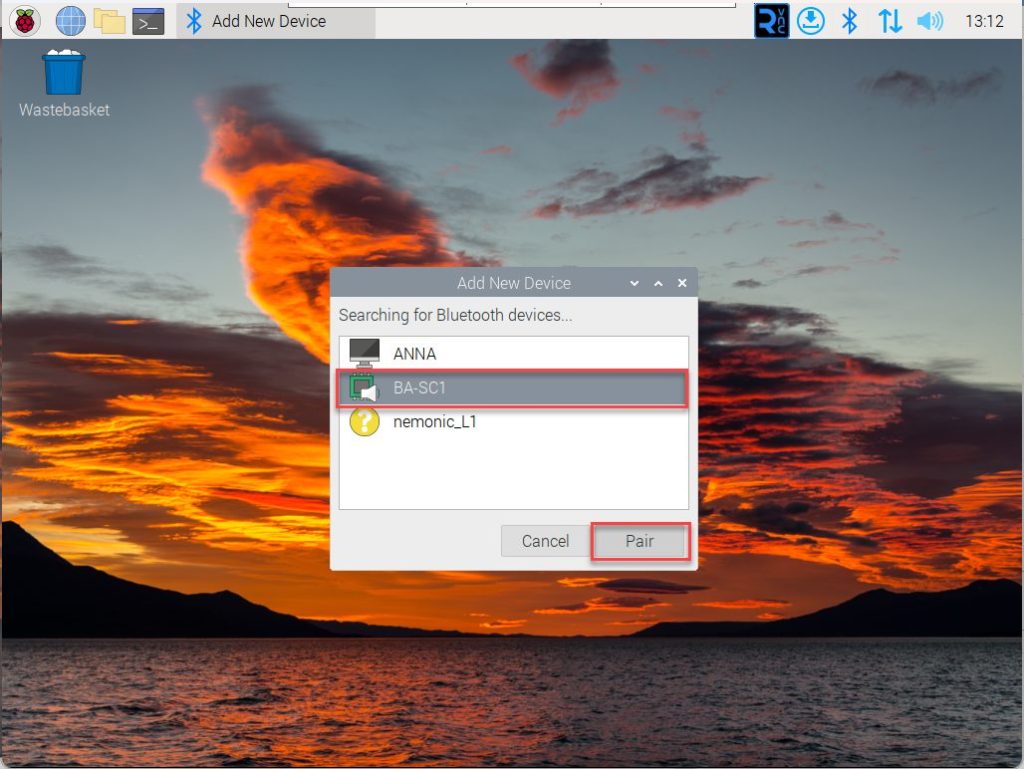Cancel the Add New Device dialog
Screen dimensions: 1024x769
545,541
